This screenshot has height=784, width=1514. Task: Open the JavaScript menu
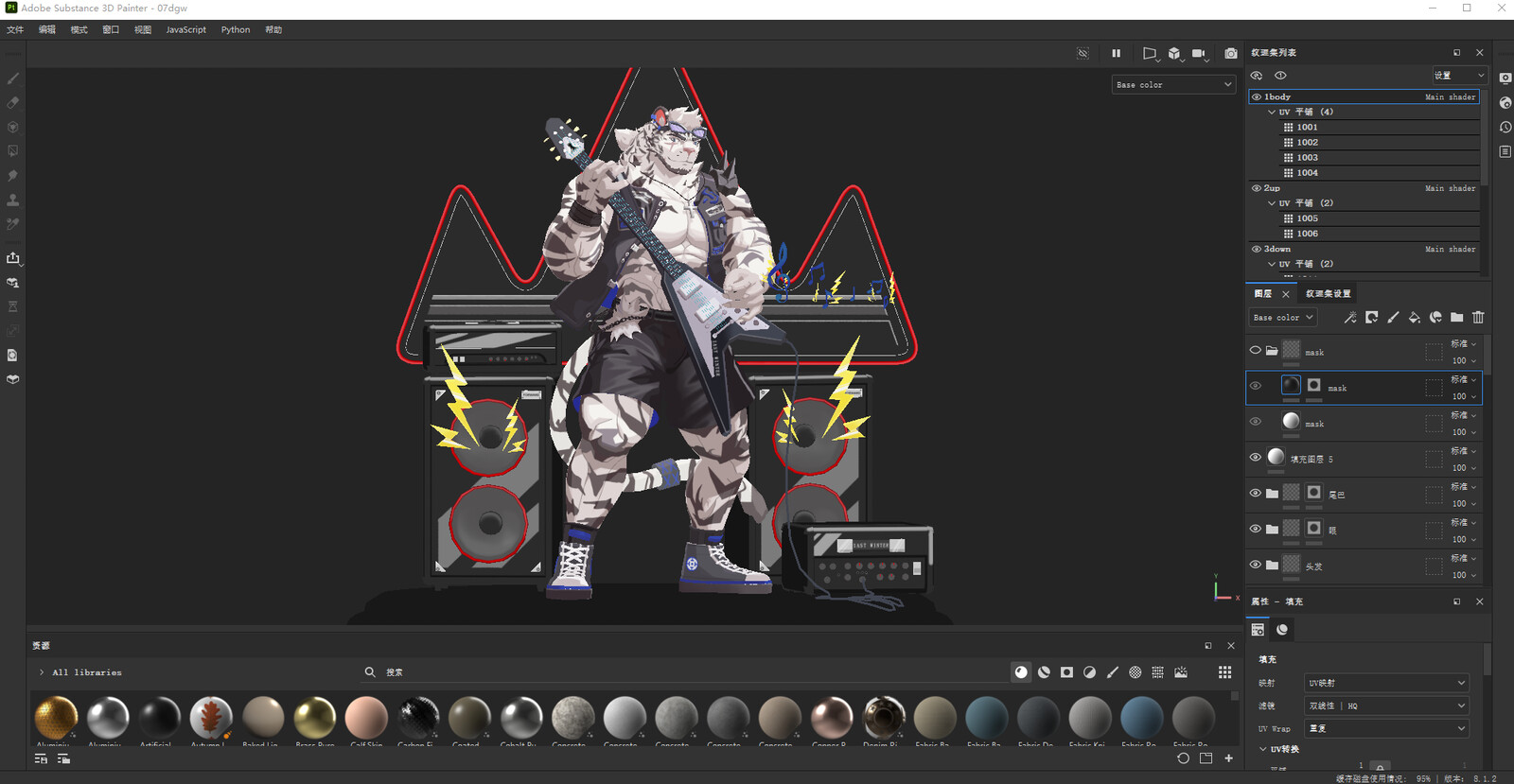coord(186,30)
